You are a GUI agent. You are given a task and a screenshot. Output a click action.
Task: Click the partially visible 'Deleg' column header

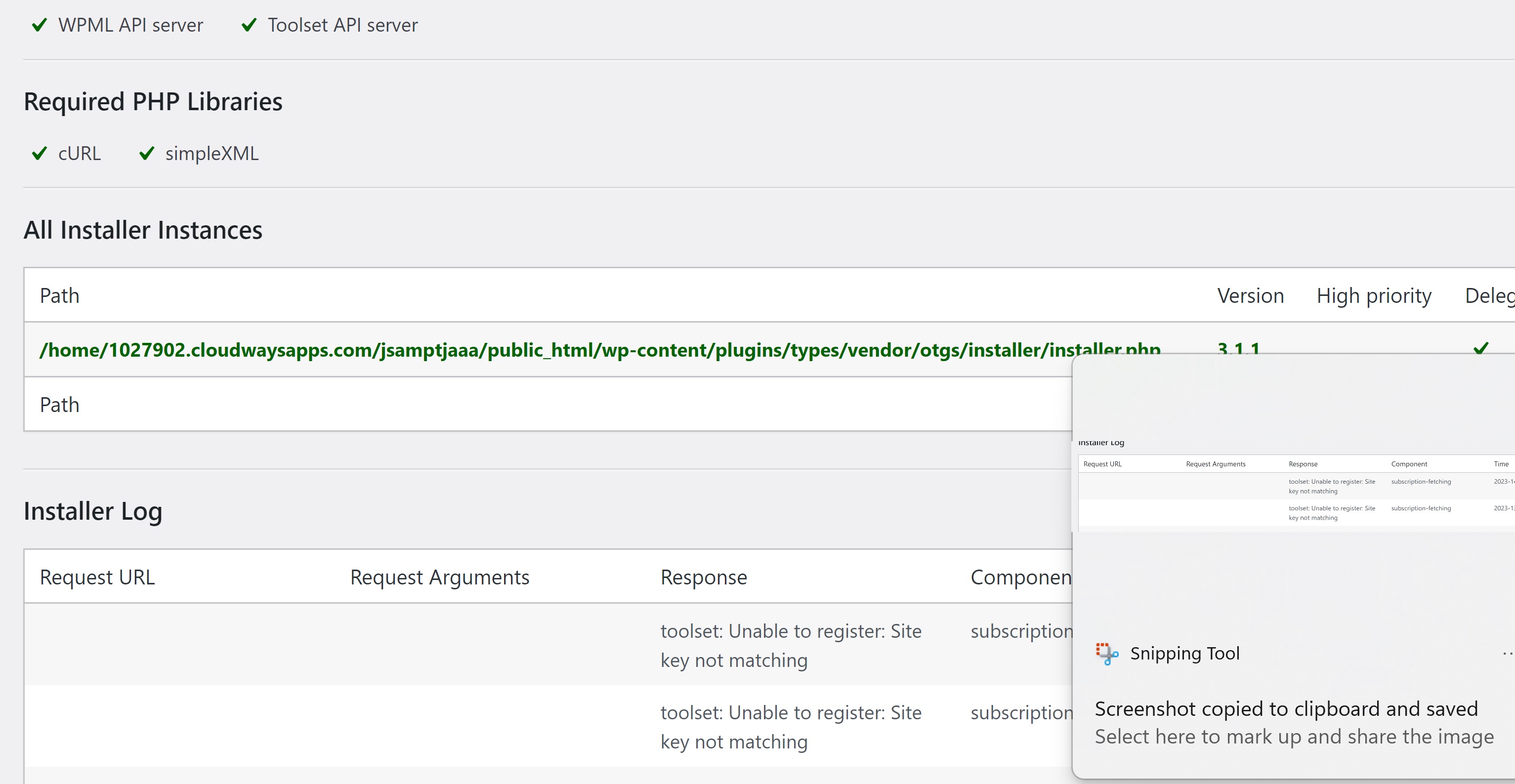coord(1490,296)
